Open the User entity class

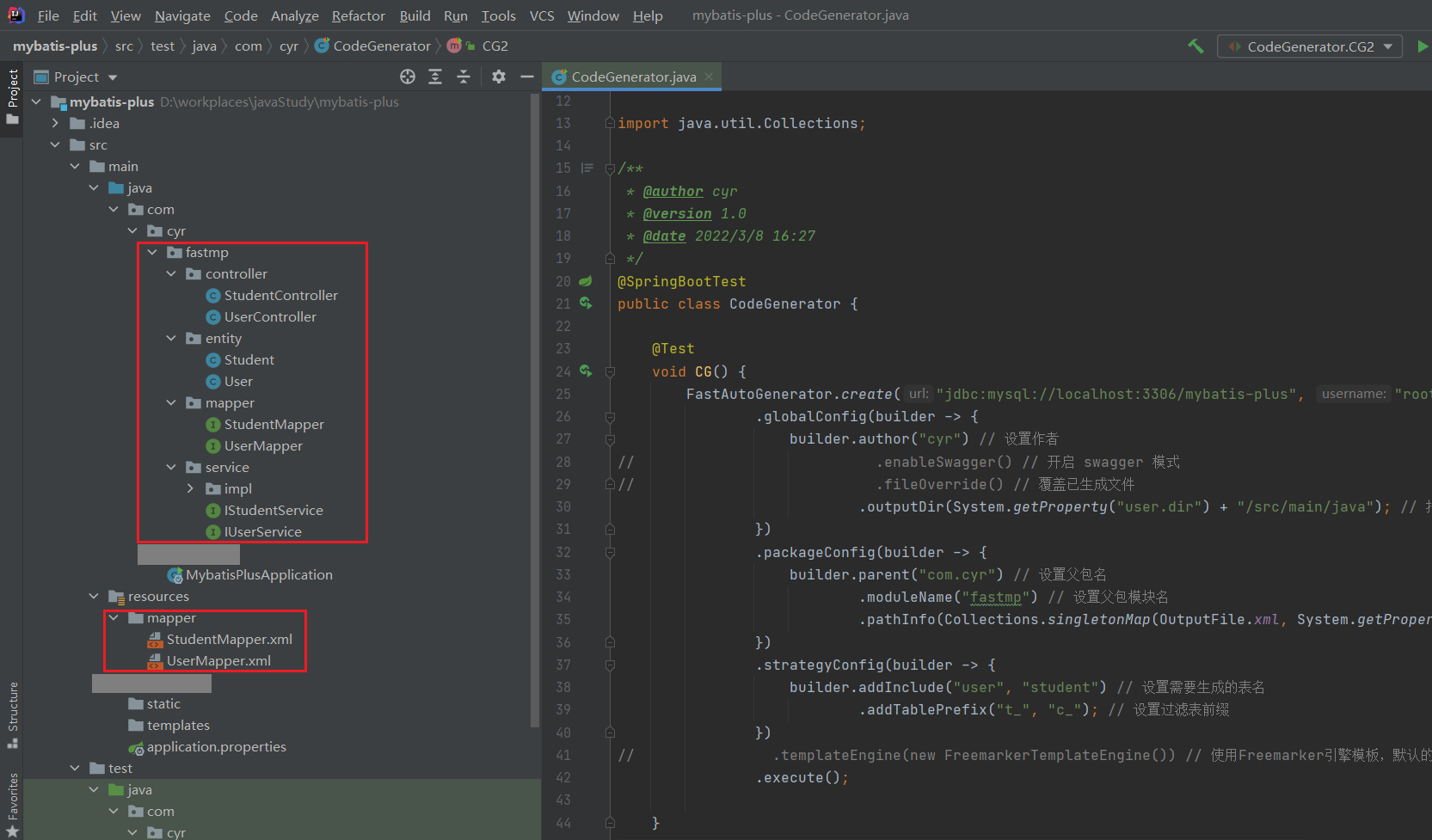(x=238, y=381)
